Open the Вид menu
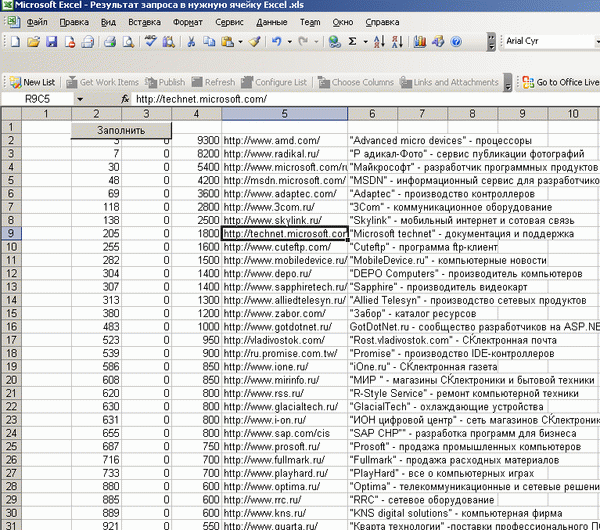The image size is (600, 530). click(x=108, y=22)
